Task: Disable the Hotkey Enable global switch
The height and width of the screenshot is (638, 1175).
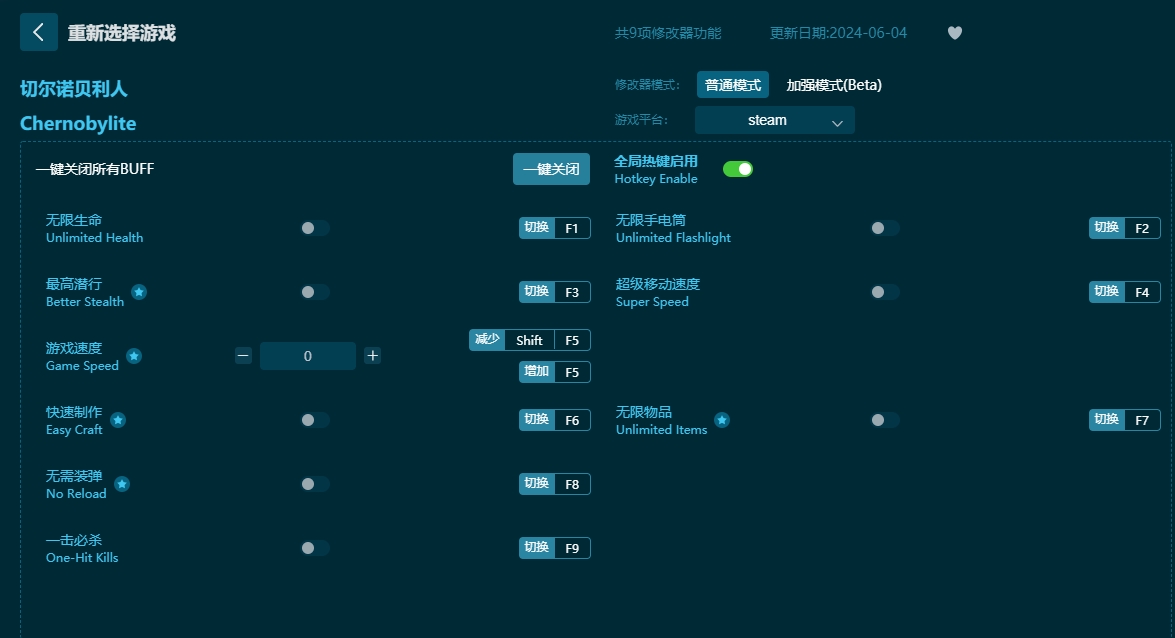Action: pos(738,168)
